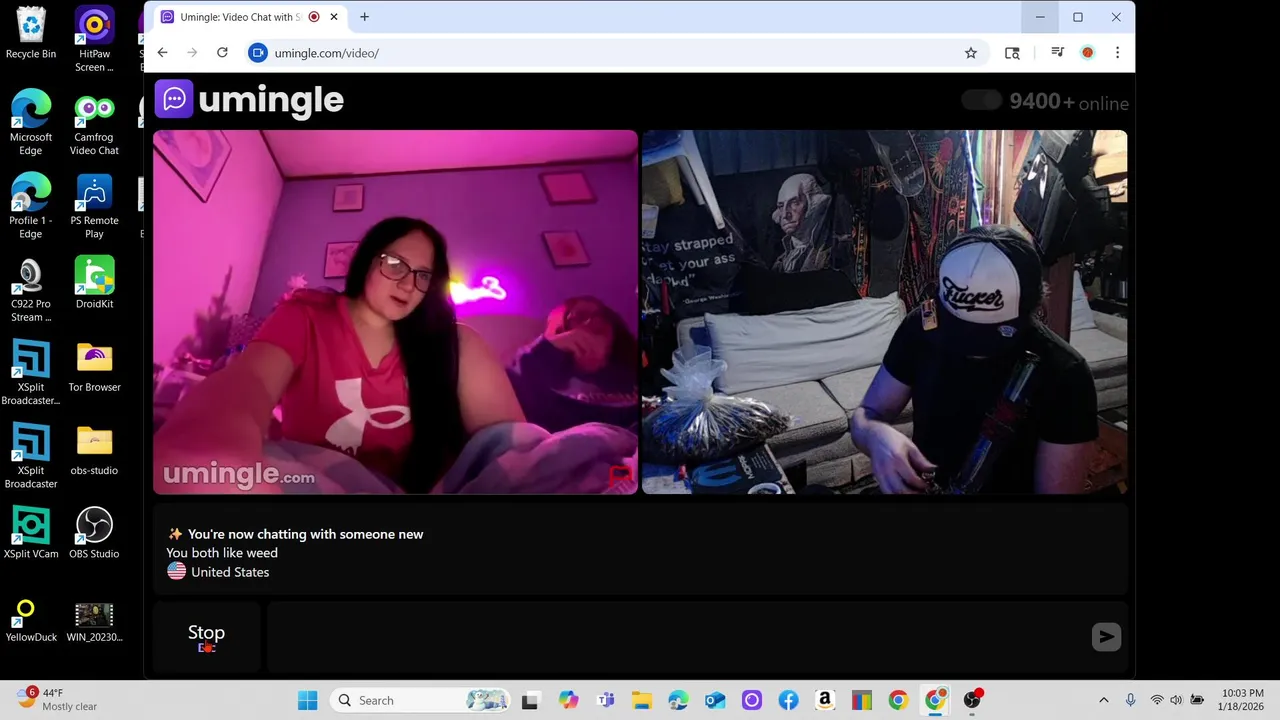Open Copilot from the taskbar

click(568, 700)
